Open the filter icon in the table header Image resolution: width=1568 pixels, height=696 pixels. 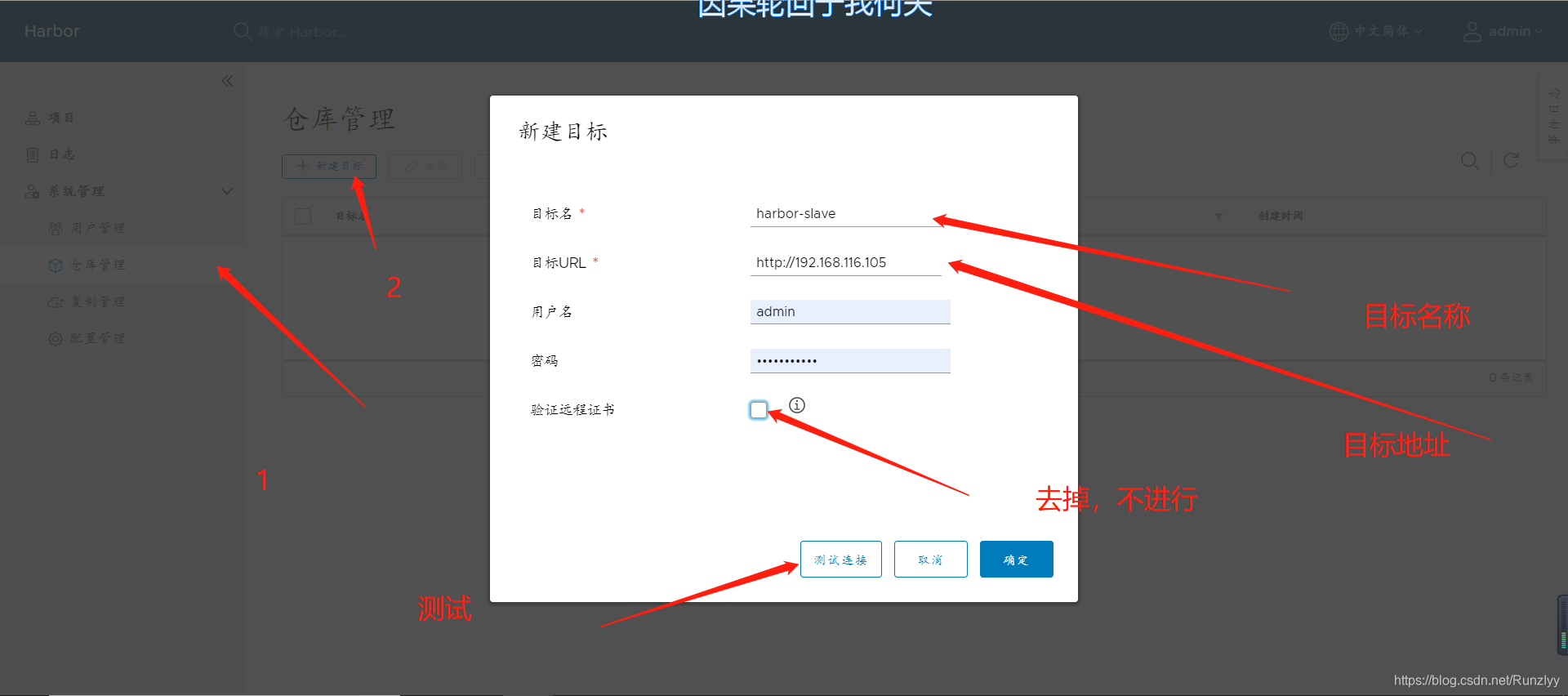(x=1219, y=216)
